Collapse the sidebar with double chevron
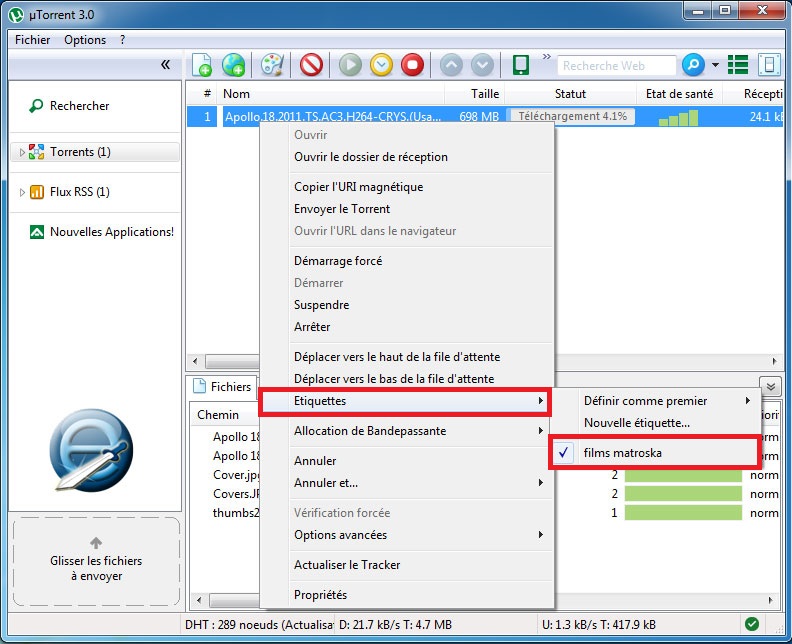Viewport: 792px width, 644px height. tap(165, 64)
